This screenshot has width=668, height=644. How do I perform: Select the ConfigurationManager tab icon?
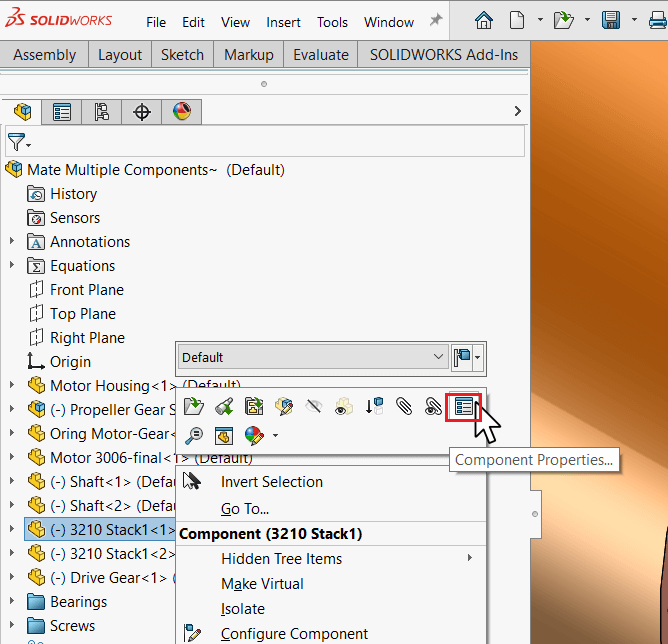[x=101, y=112]
